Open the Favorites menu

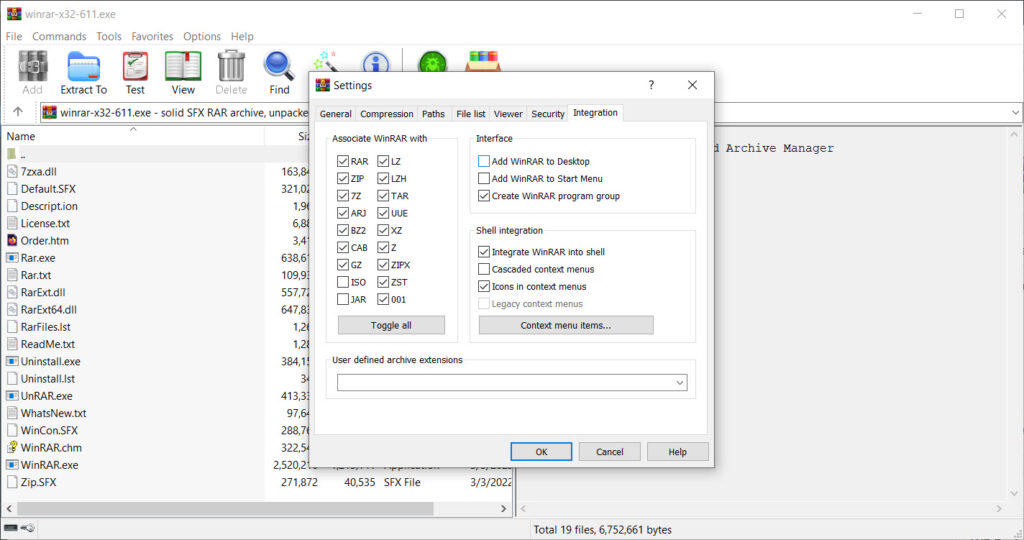pyautogui.click(x=152, y=37)
